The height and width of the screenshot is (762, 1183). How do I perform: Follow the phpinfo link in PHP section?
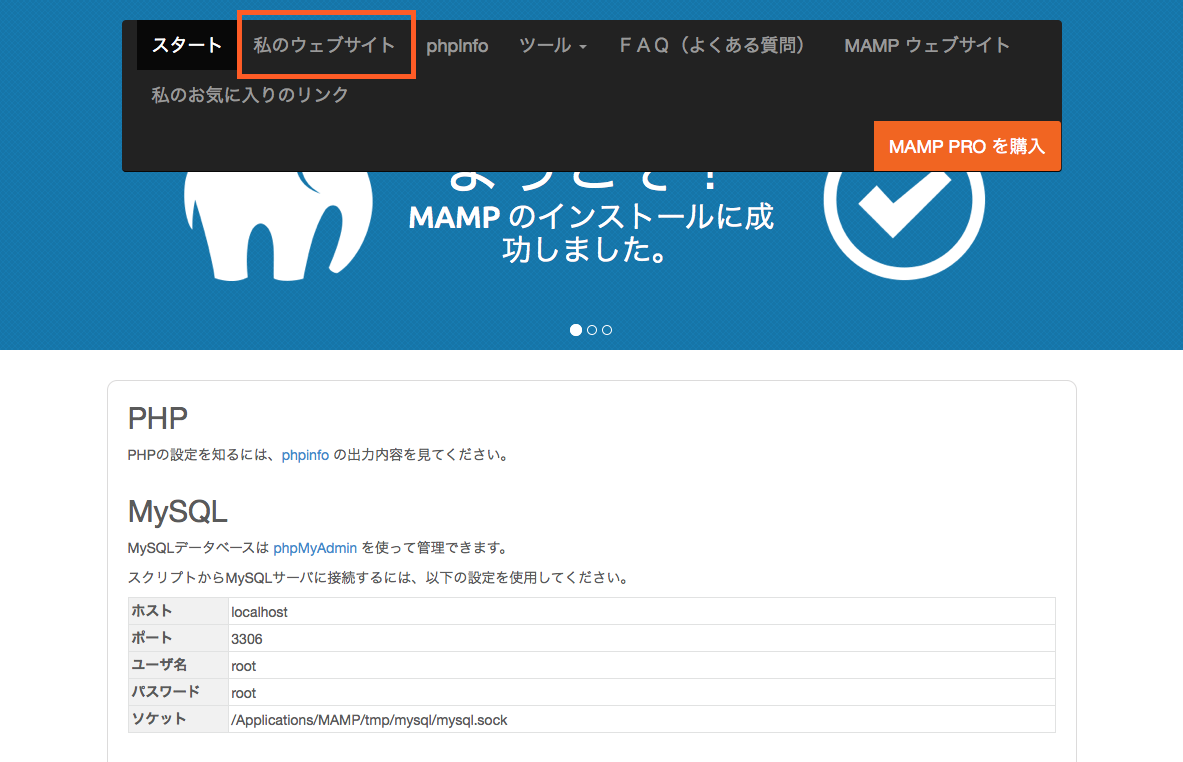(x=305, y=455)
